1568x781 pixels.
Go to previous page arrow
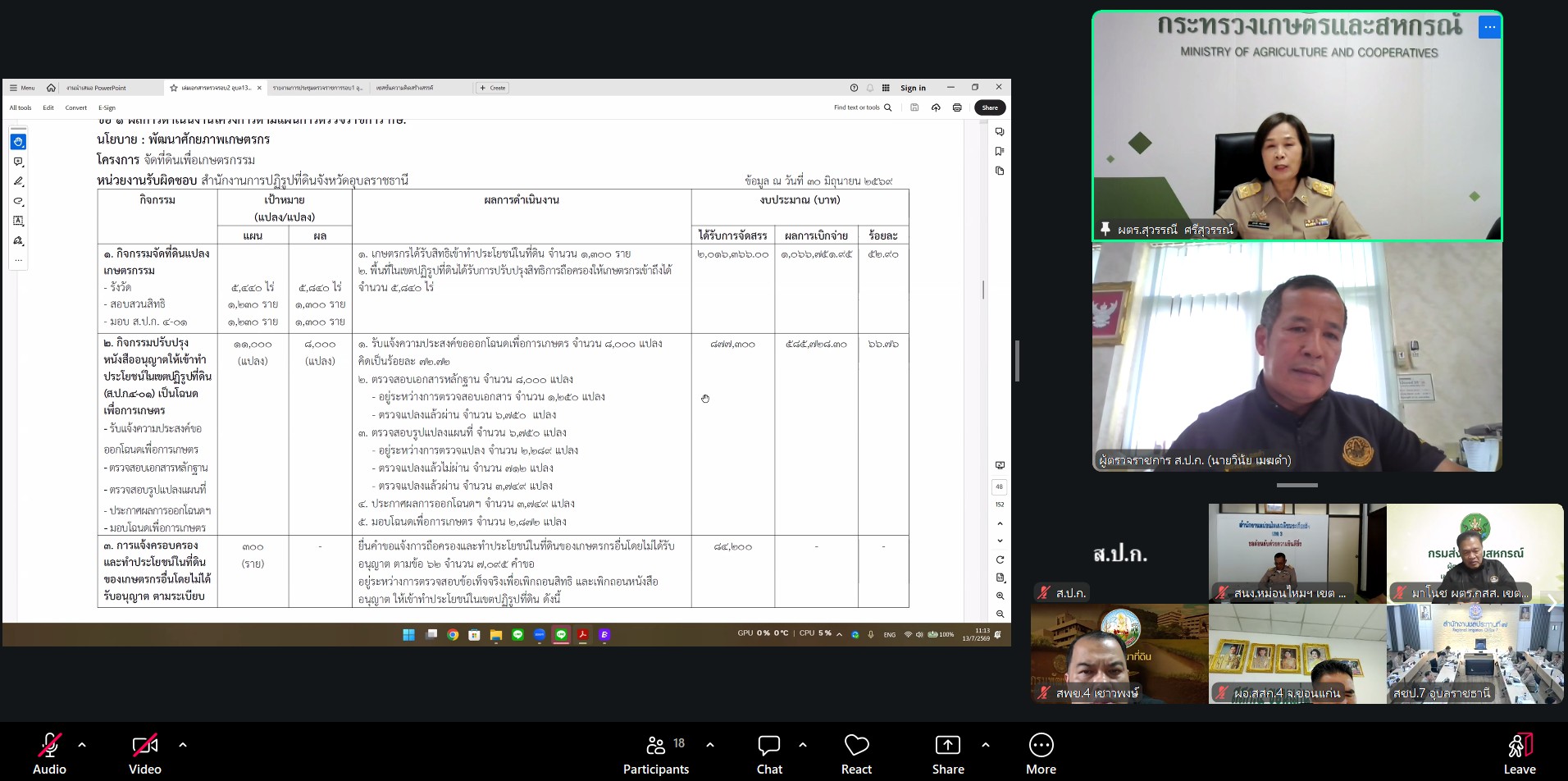pos(1000,523)
